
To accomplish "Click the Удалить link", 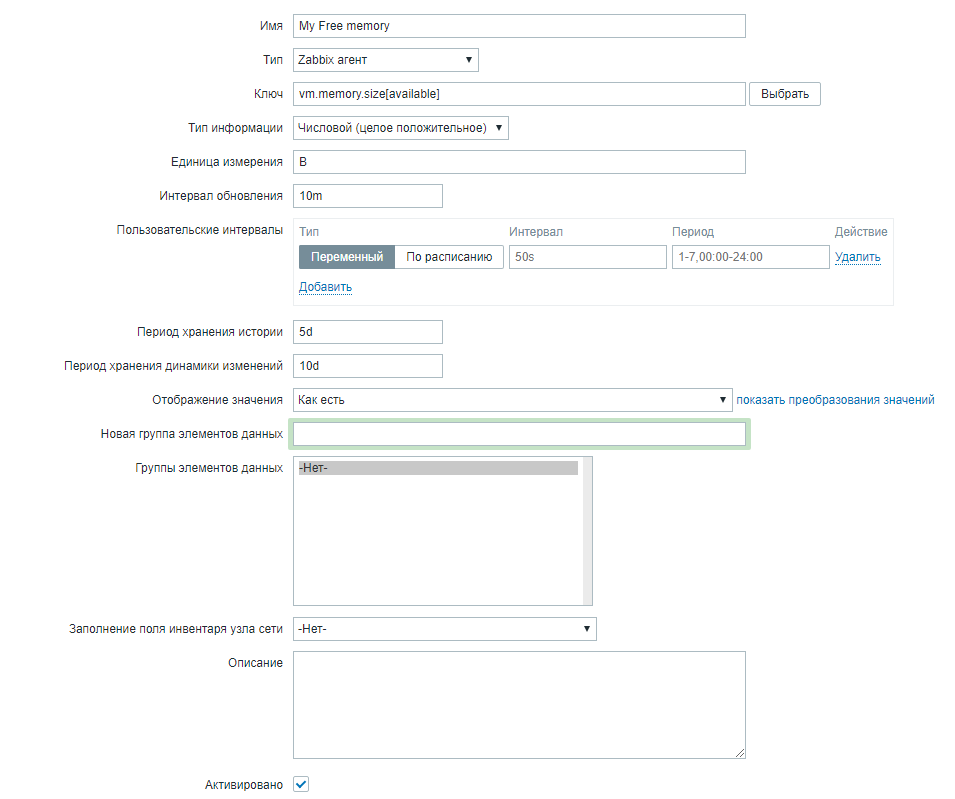I will click(x=858, y=257).
